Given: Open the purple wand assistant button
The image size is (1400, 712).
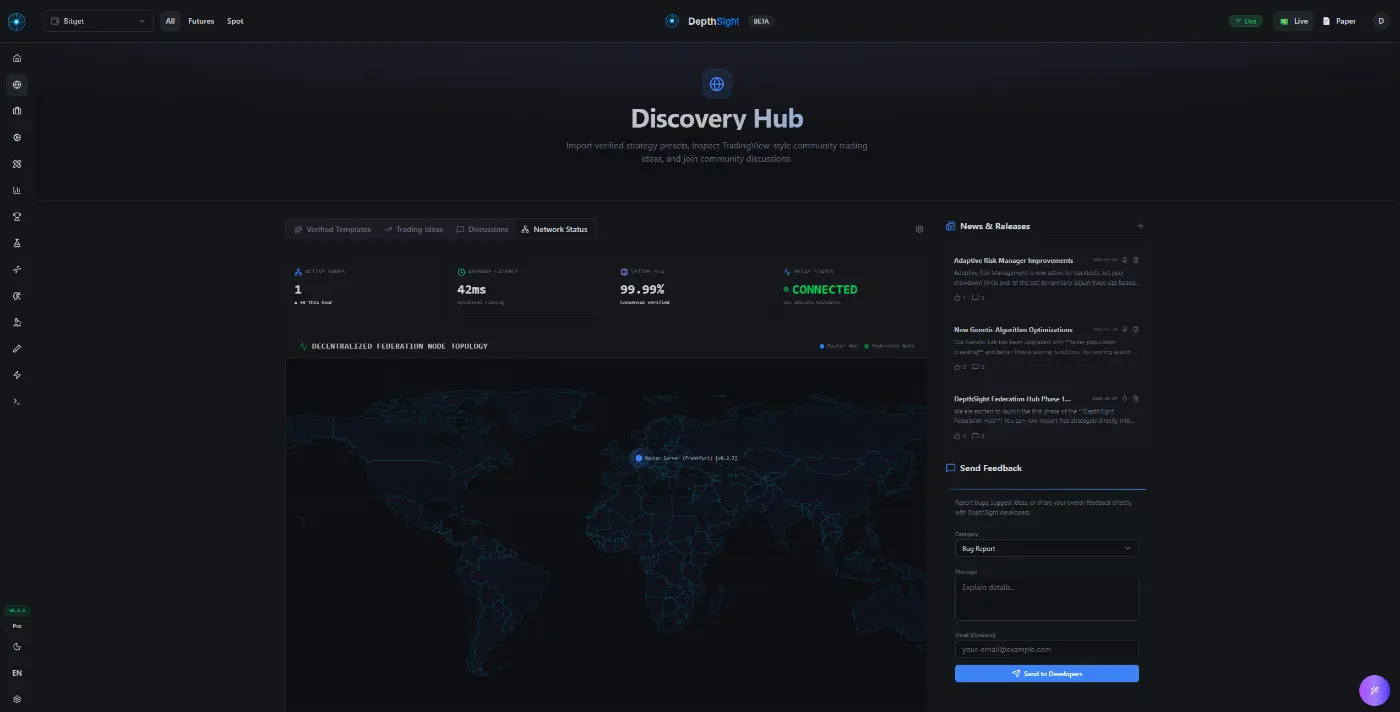Looking at the screenshot, I should pos(1375,690).
